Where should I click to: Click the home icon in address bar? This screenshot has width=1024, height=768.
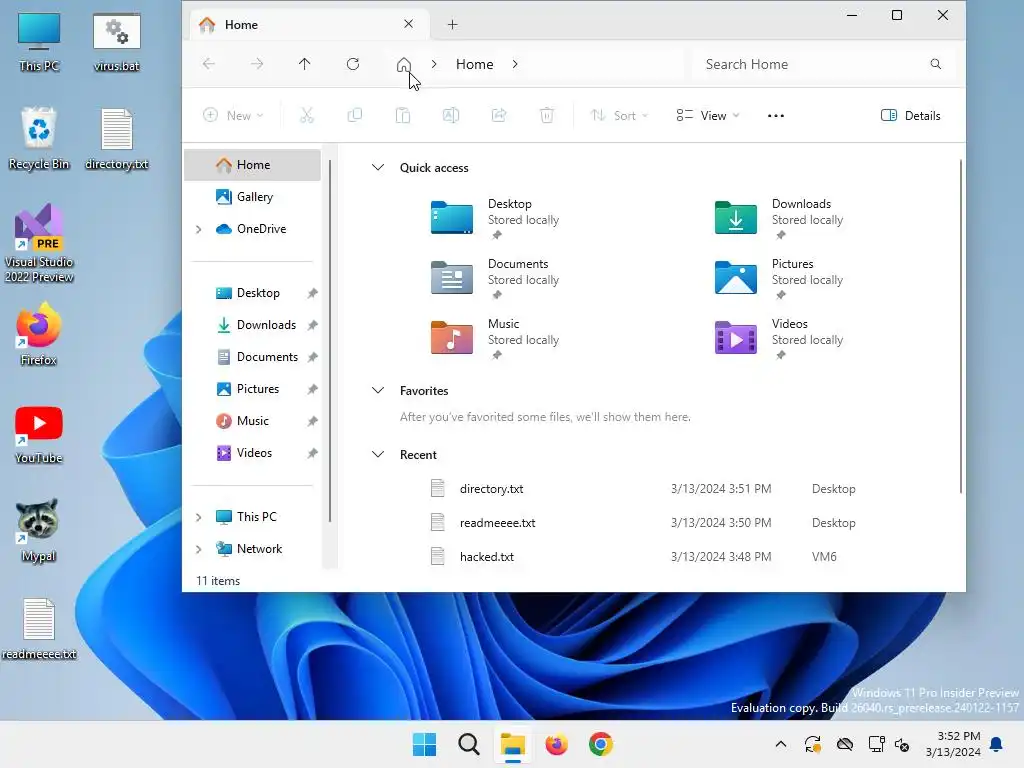tap(404, 64)
